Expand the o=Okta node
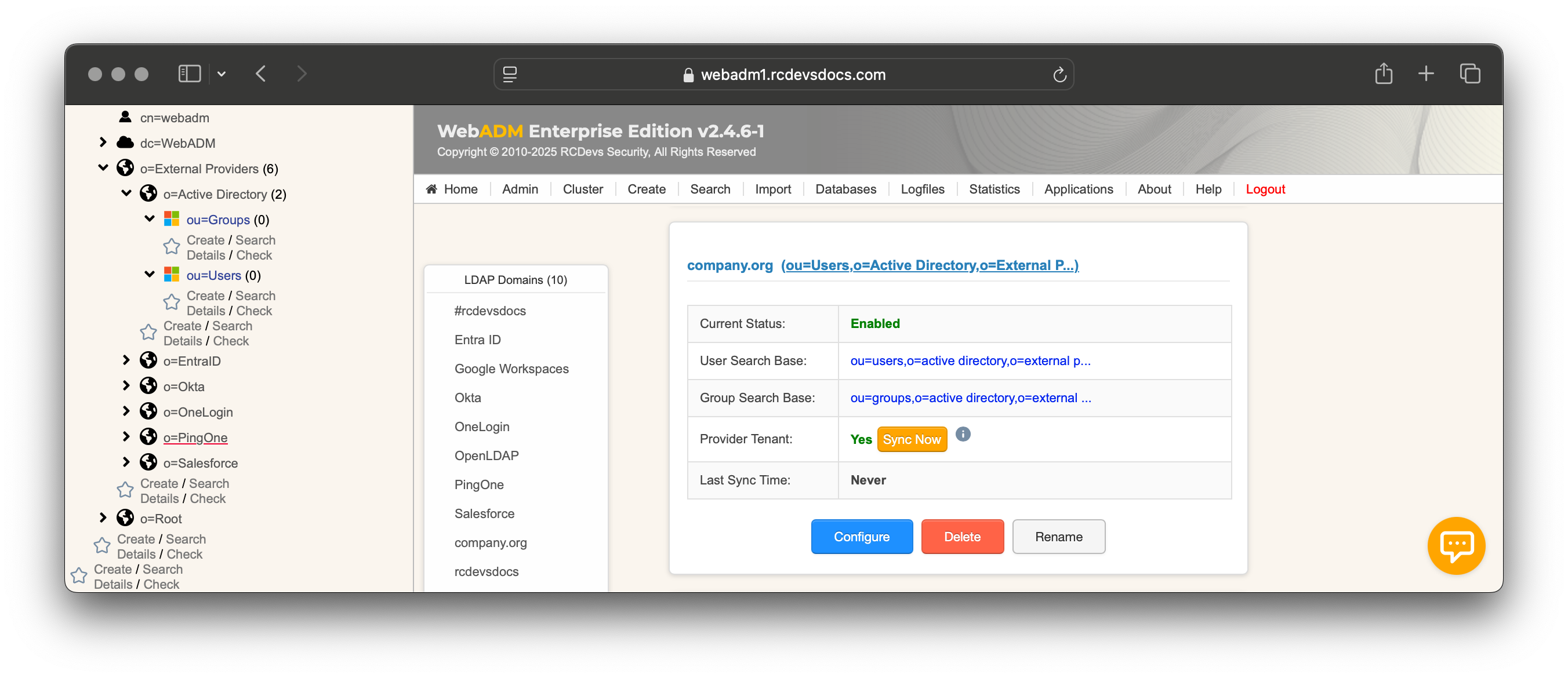This screenshot has width=1568, height=678. click(126, 386)
